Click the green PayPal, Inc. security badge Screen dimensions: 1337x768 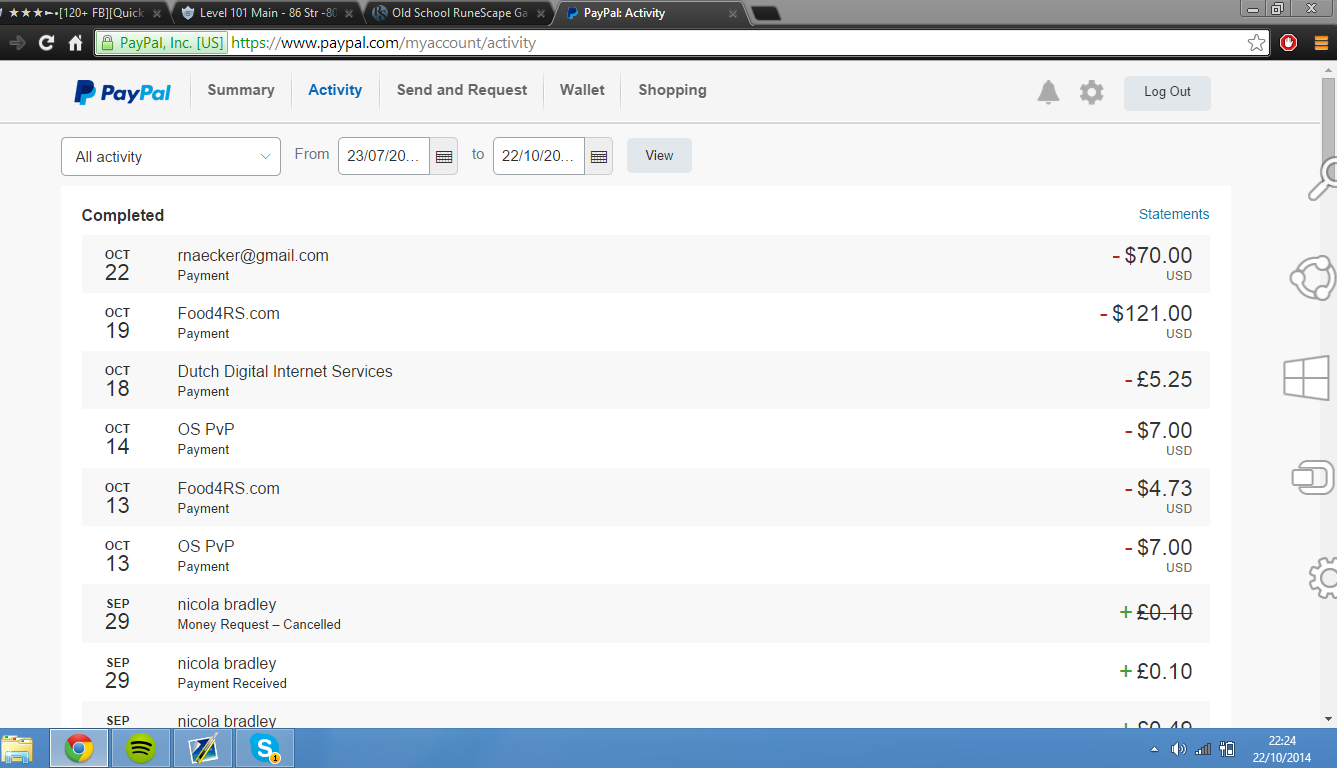point(162,43)
